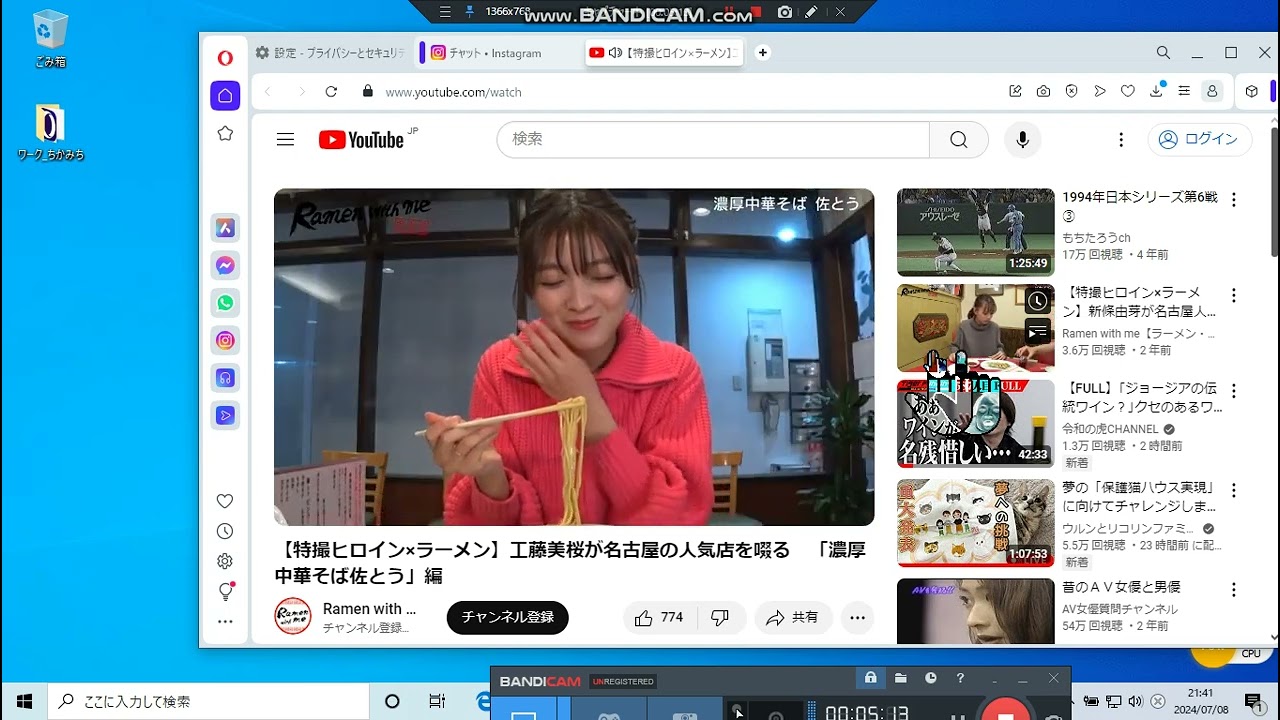
Task: Reload the page with the refresh icon
Action: pos(331,91)
